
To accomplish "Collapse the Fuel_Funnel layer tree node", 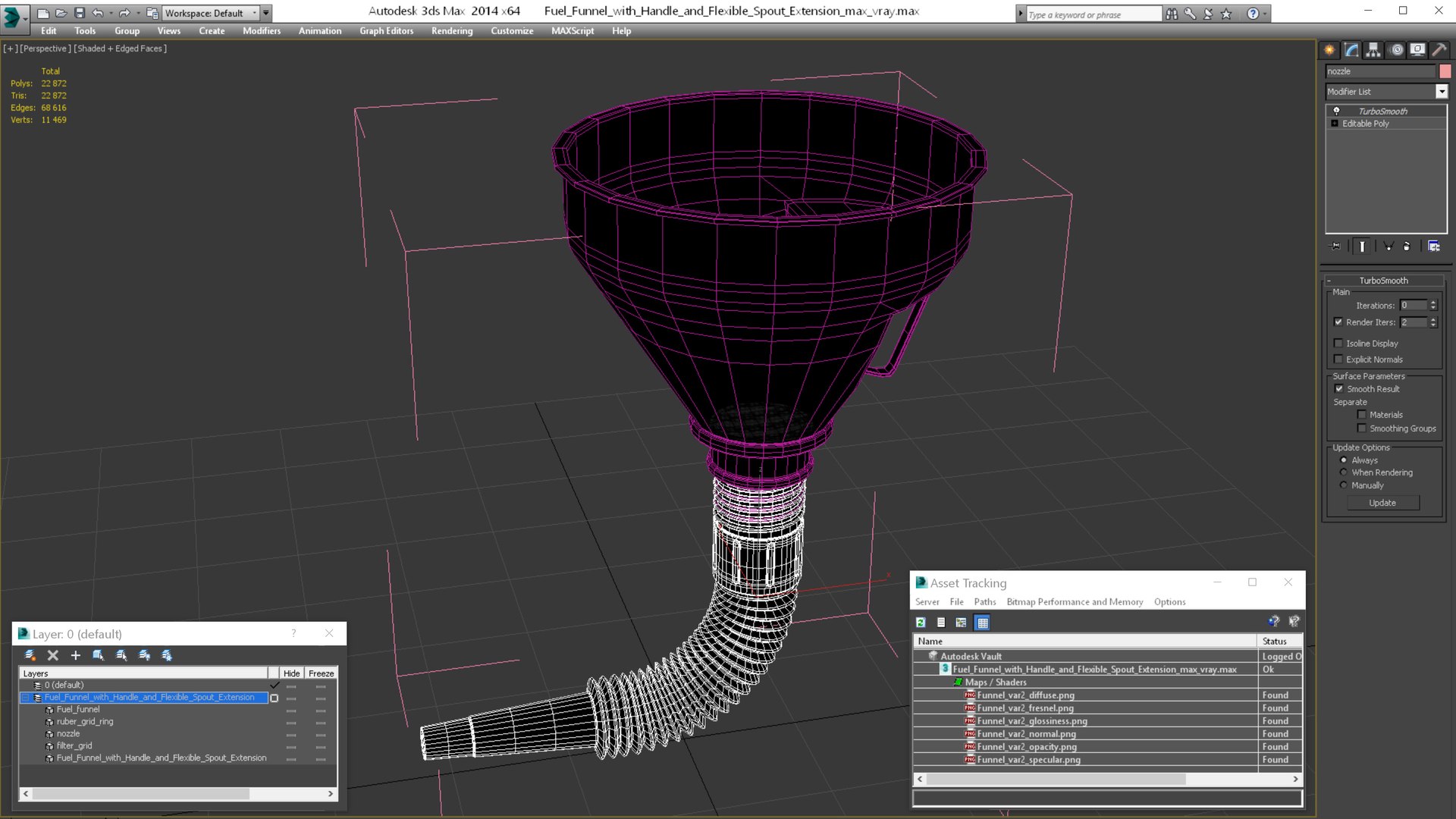I will tap(26, 698).
